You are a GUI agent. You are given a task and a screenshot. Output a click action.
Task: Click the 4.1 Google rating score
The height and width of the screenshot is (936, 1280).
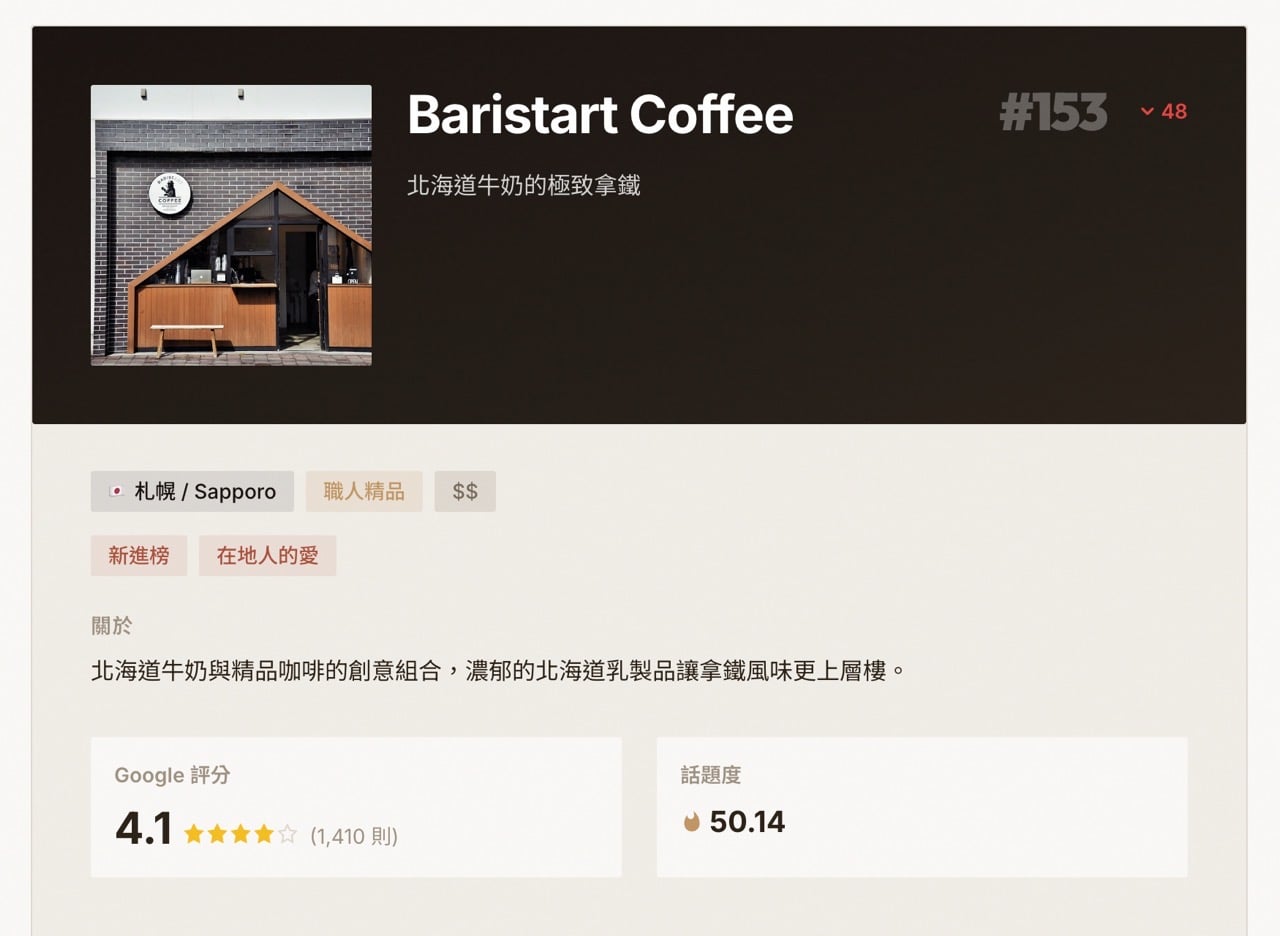144,830
